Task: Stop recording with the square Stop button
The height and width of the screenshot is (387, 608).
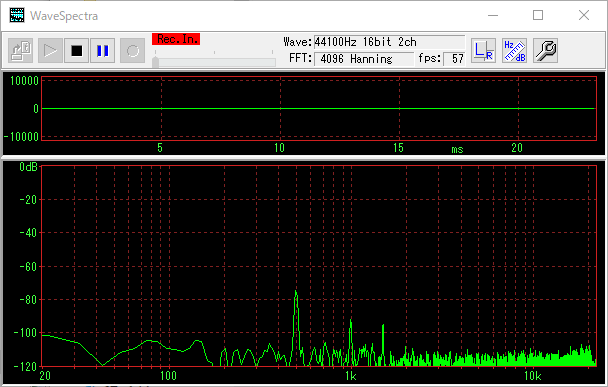Action: pos(76,50)
